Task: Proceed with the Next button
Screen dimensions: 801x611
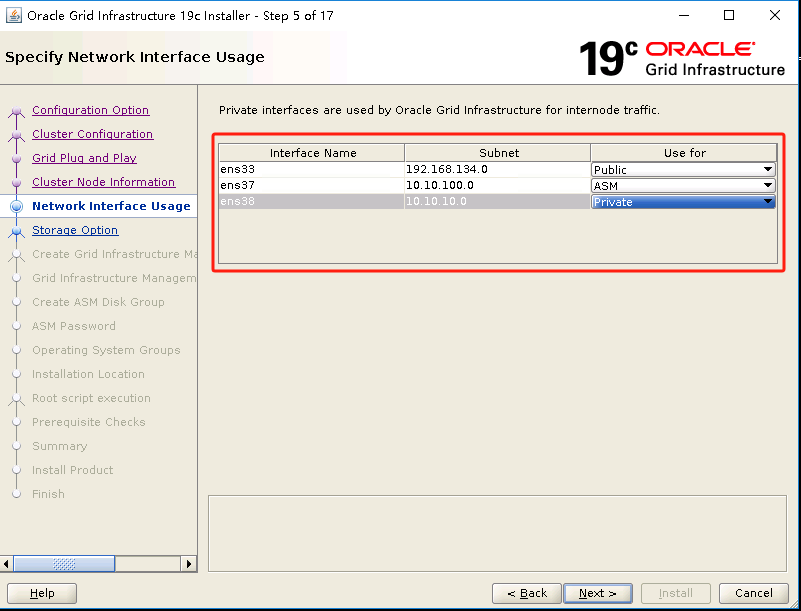Action: [598, 593]
